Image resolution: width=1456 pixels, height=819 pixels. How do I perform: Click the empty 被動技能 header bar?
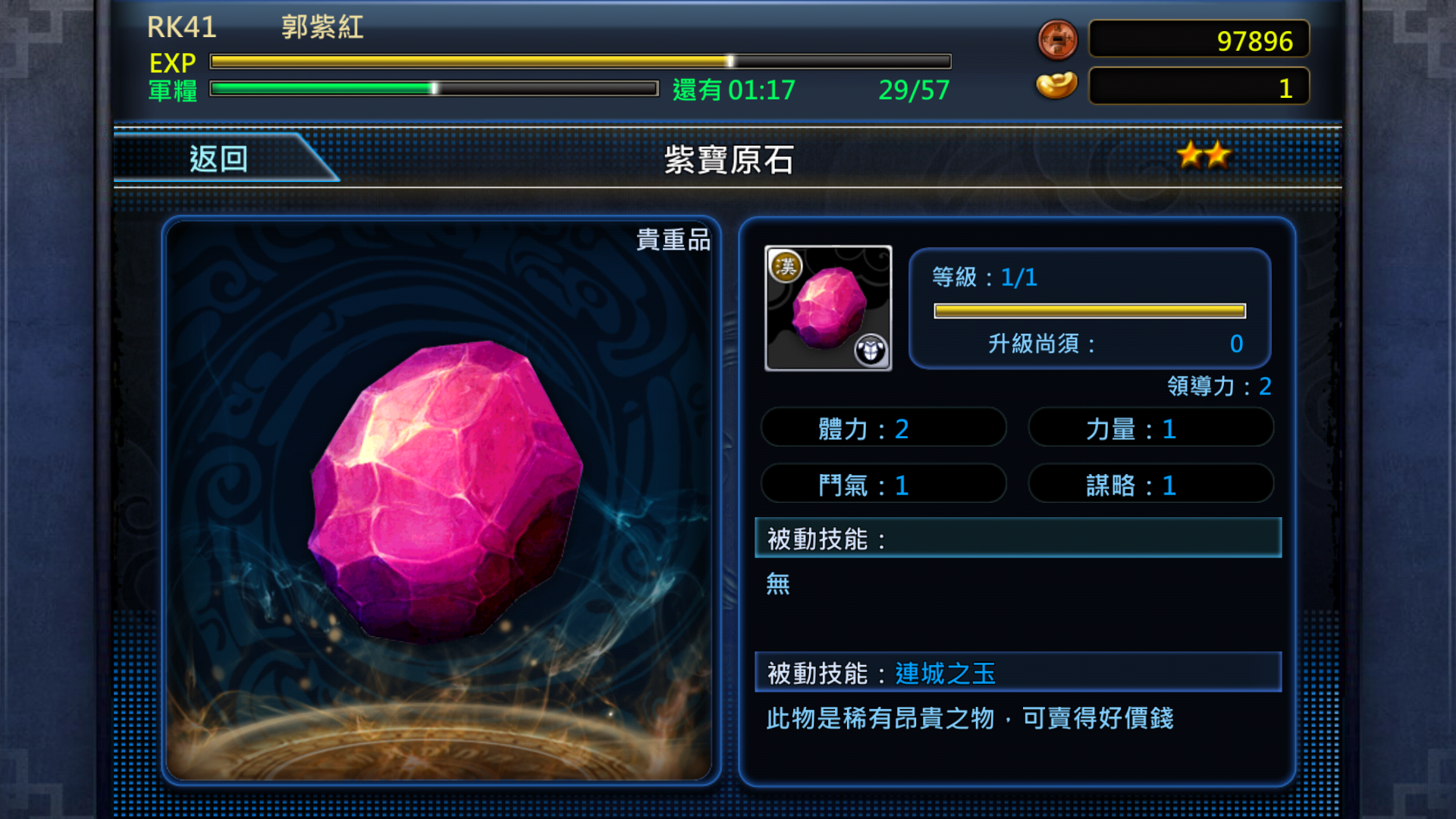1018,538
